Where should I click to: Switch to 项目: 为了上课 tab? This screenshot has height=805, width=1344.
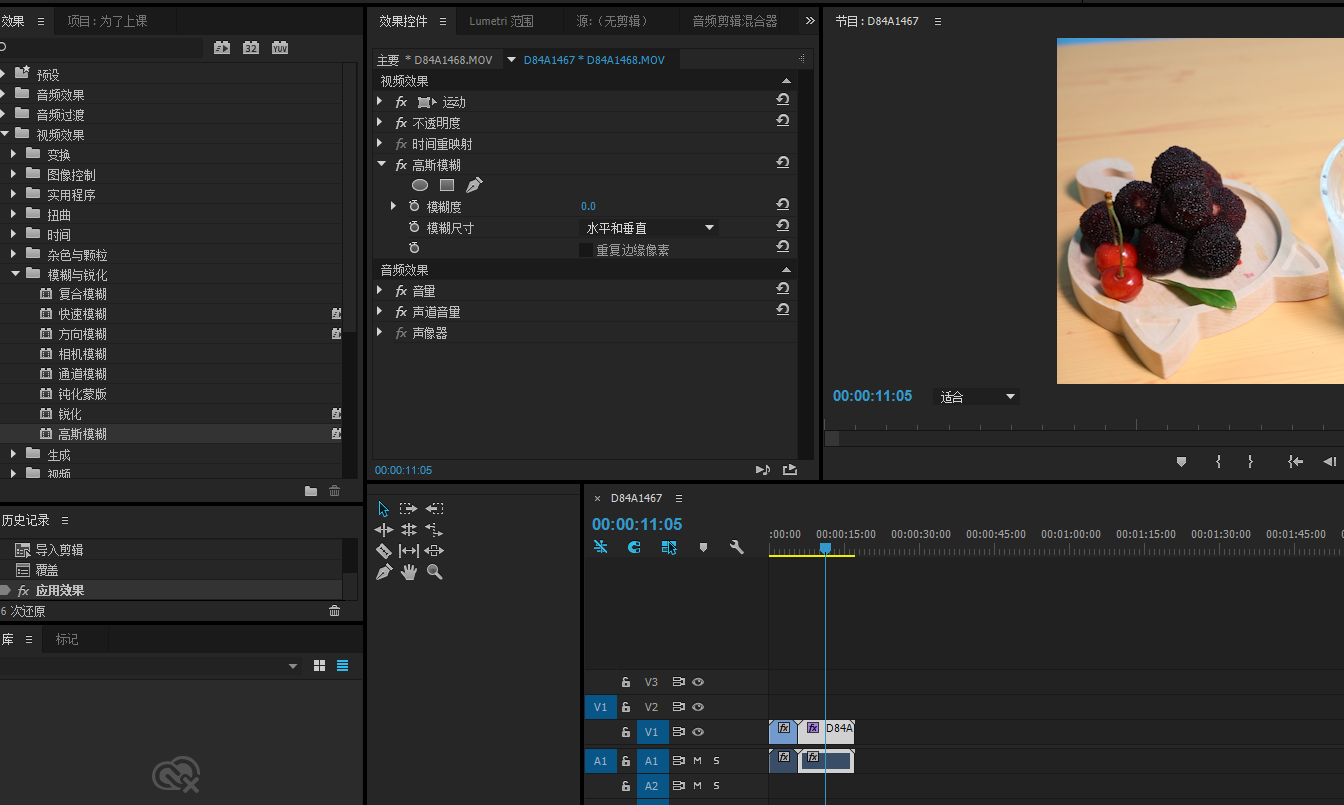[x=108, y=21]
